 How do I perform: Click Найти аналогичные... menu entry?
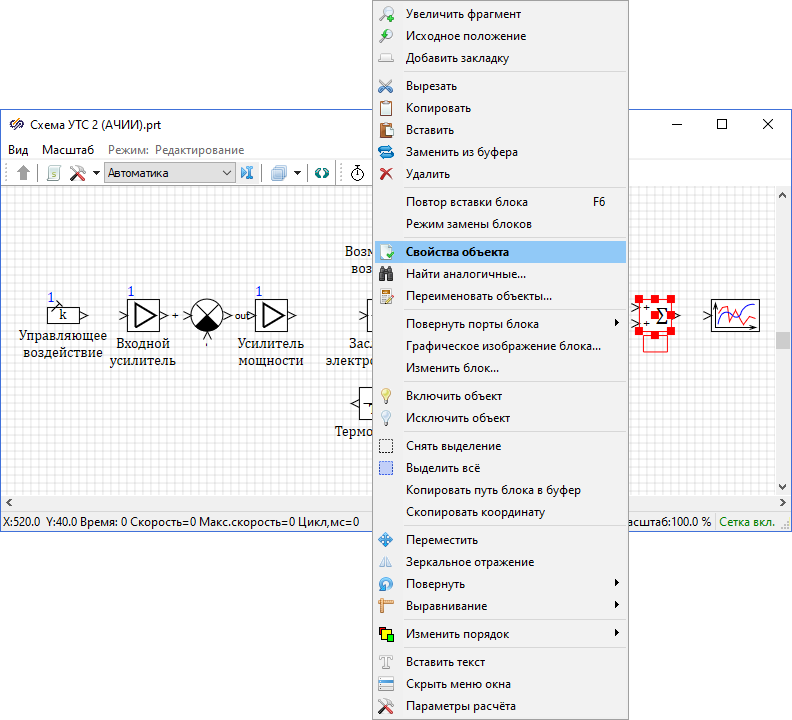click(x=466, y=274)
